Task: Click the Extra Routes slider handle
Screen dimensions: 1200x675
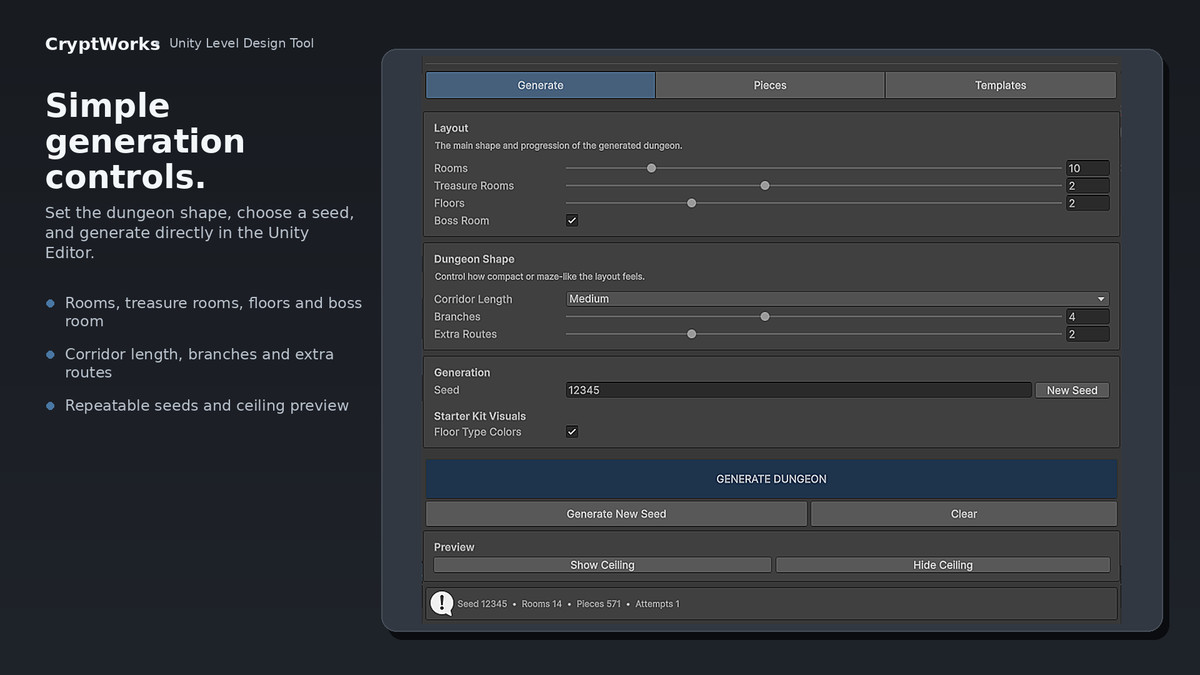Action: (x=691, y=334)
